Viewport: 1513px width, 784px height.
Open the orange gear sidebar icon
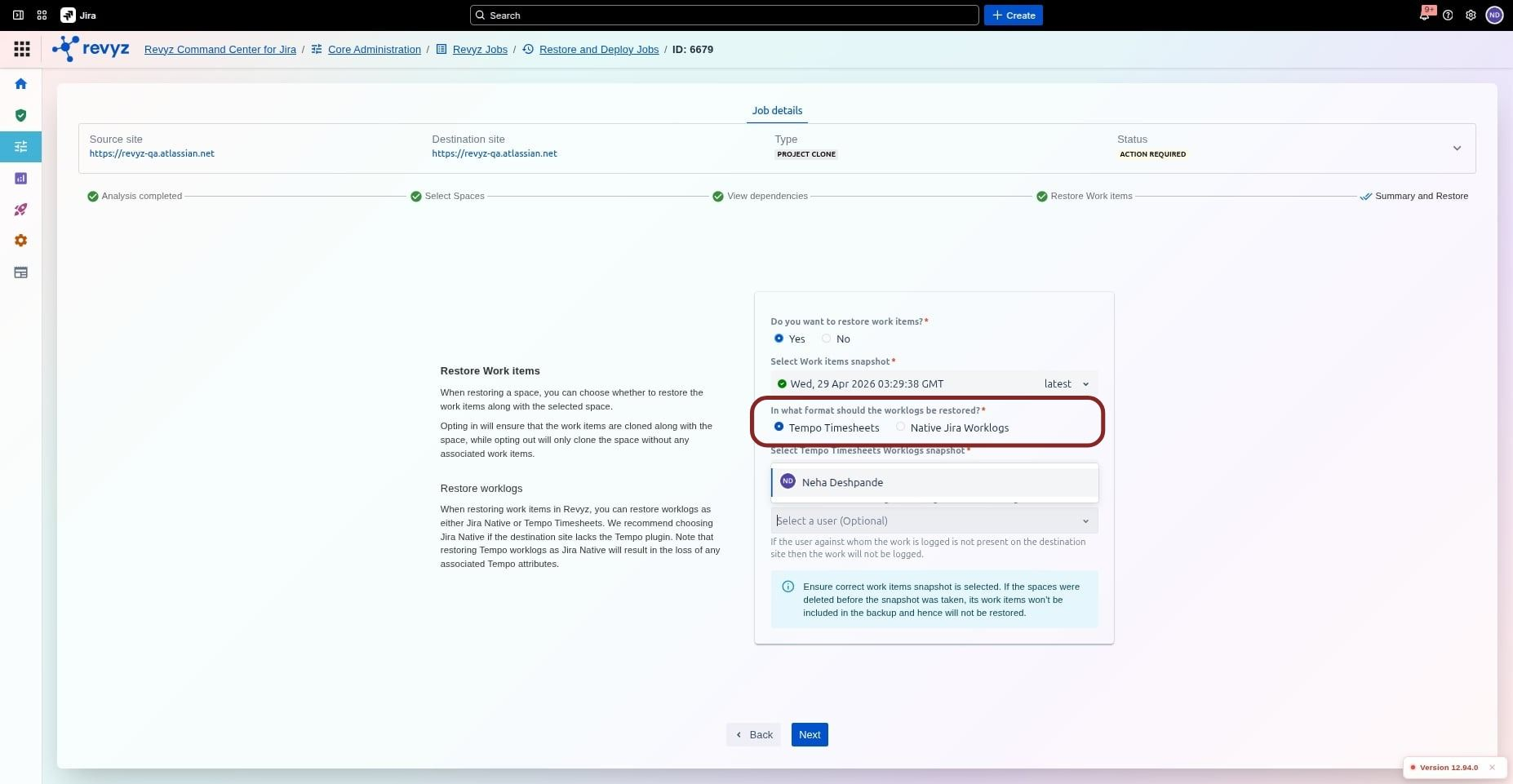(21, 241)
